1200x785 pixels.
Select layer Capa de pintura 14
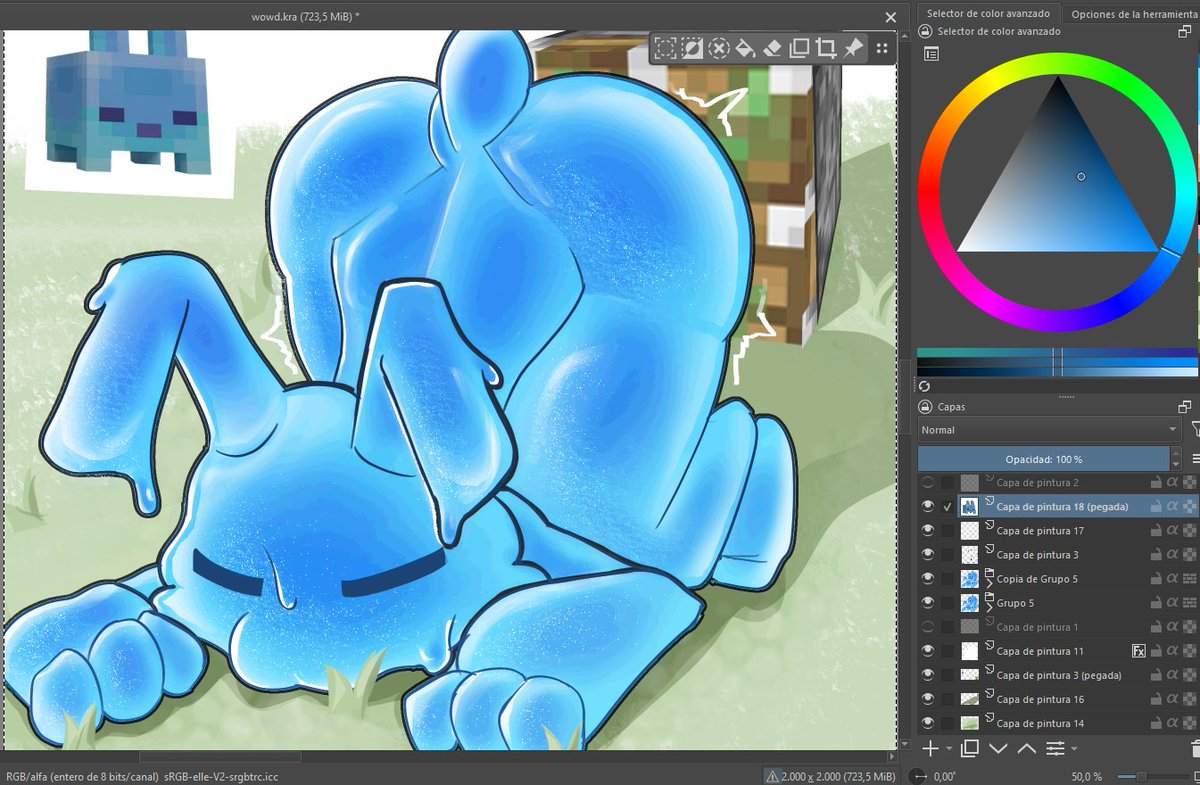tap(1040, 723)
